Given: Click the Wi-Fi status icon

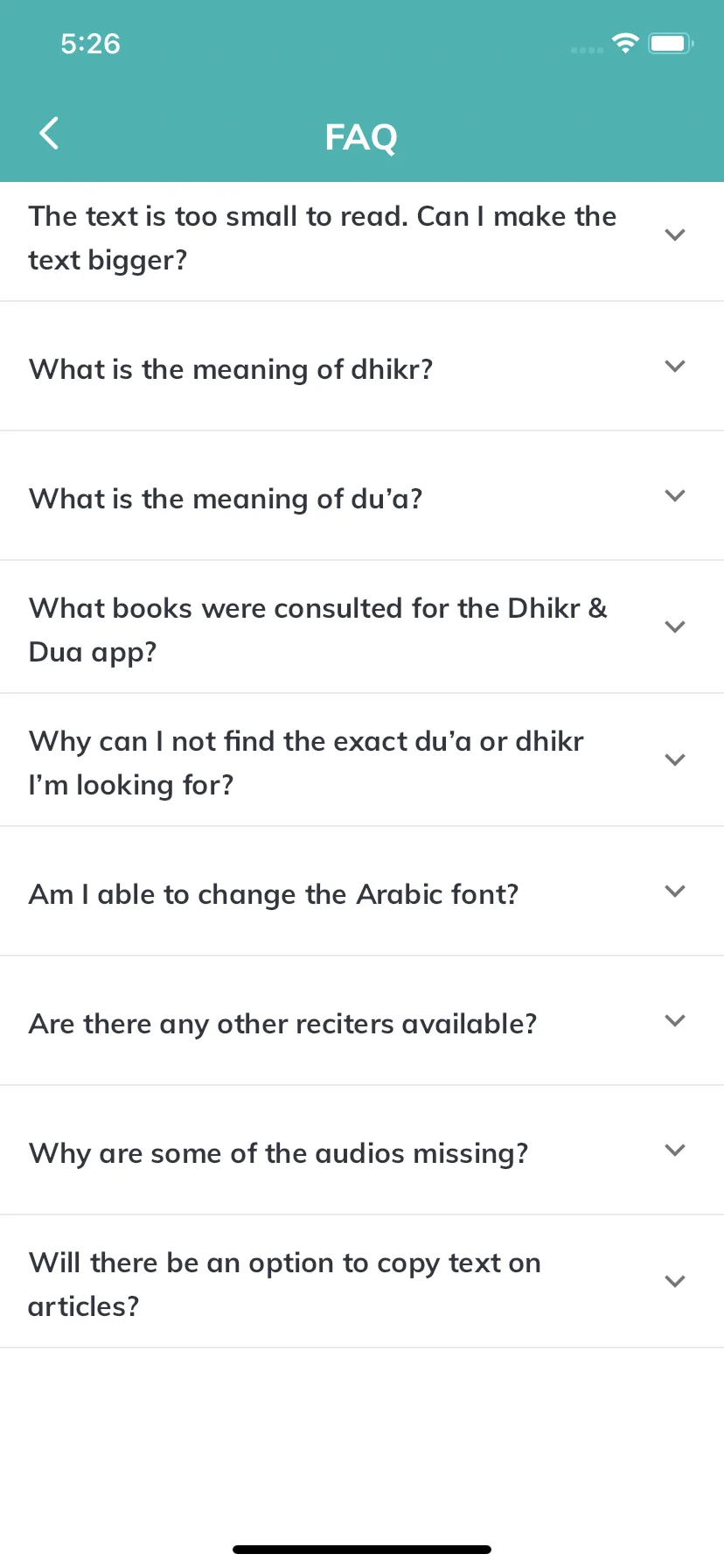Looking at the screenshot, I should point(625,43).
